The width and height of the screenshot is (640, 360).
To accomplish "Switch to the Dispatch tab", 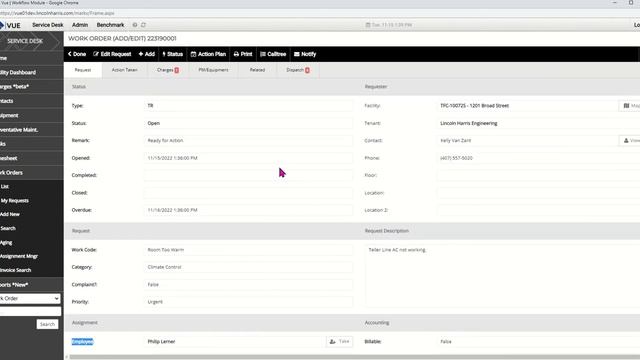I will point(298,70).
